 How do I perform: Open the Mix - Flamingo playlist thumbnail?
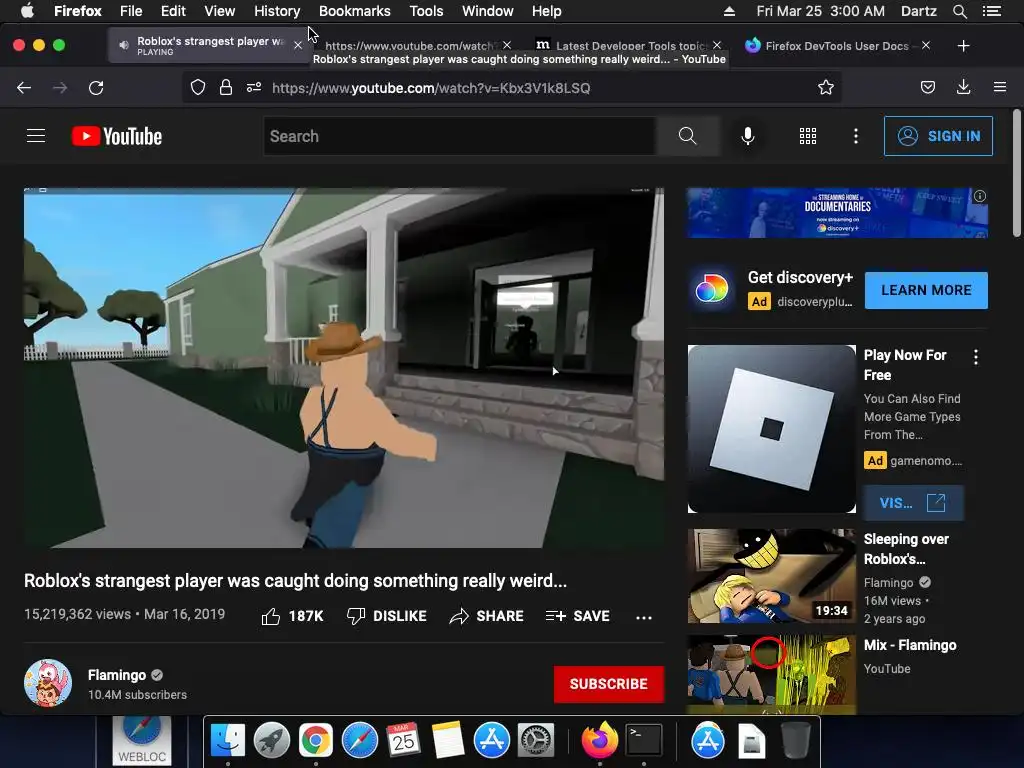(771, 675)
